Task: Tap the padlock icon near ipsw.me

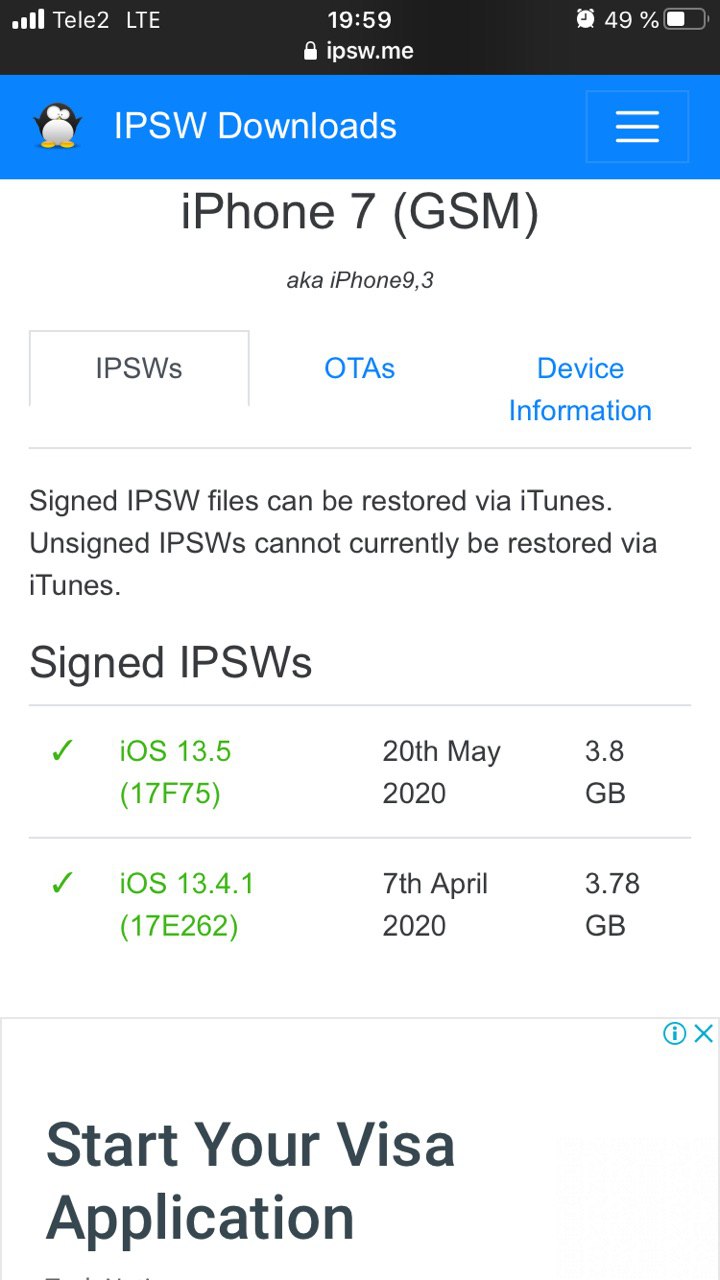Action: [311, 51]
